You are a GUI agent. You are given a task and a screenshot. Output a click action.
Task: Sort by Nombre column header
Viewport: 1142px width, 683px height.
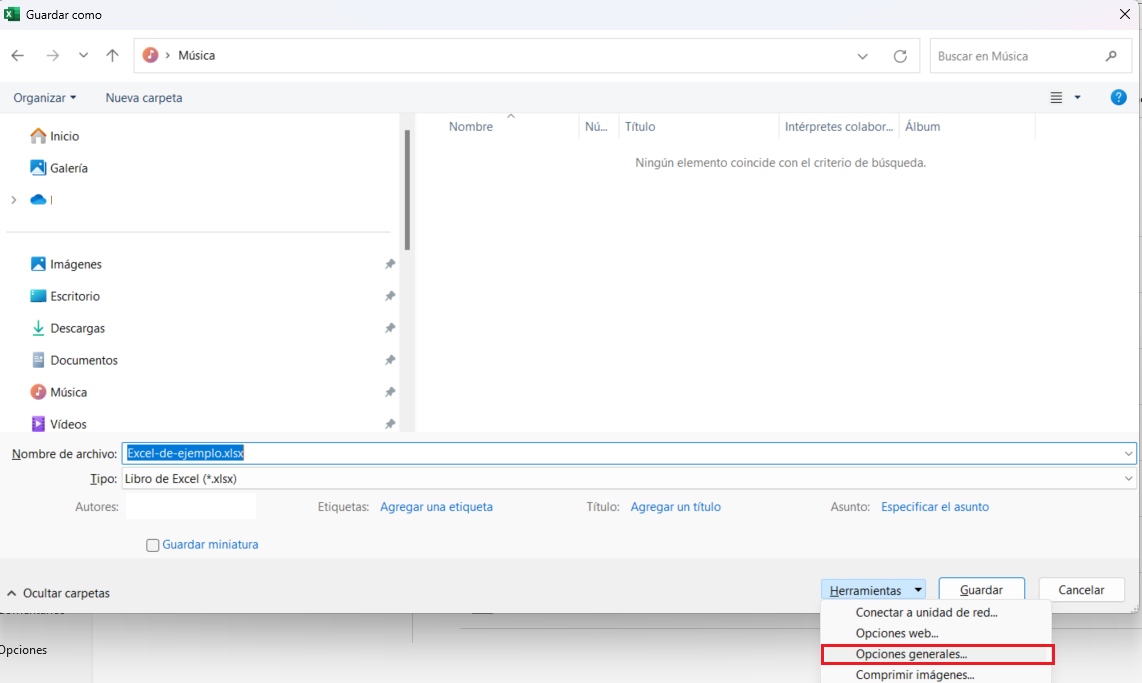(x=471, y=127)
